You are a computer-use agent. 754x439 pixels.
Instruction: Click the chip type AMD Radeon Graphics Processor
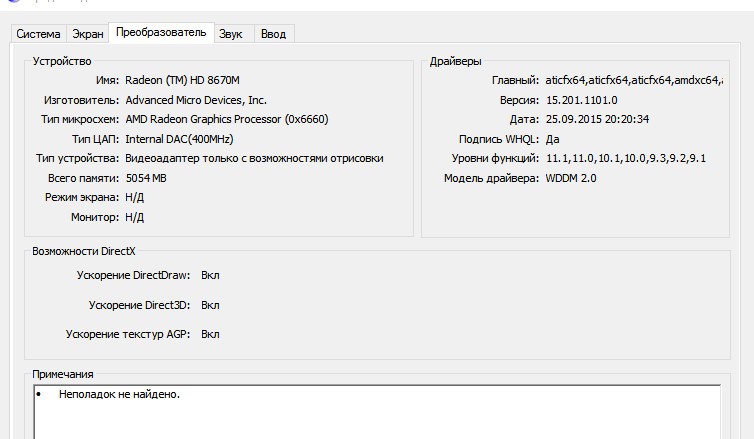point(227,119)
